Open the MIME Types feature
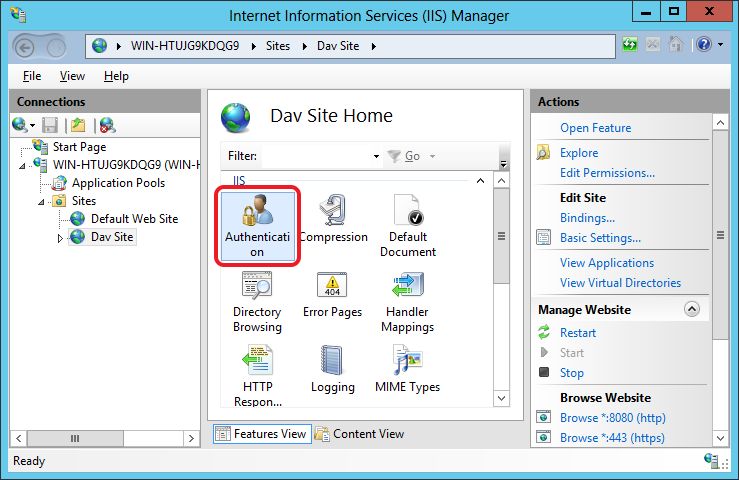 tap(408, 369)
